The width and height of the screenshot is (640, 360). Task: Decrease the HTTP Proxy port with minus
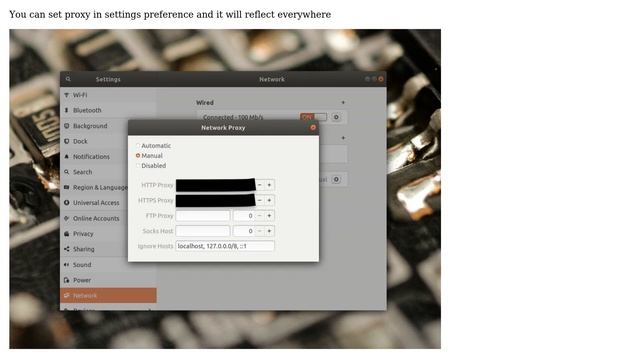pos(260,185)
